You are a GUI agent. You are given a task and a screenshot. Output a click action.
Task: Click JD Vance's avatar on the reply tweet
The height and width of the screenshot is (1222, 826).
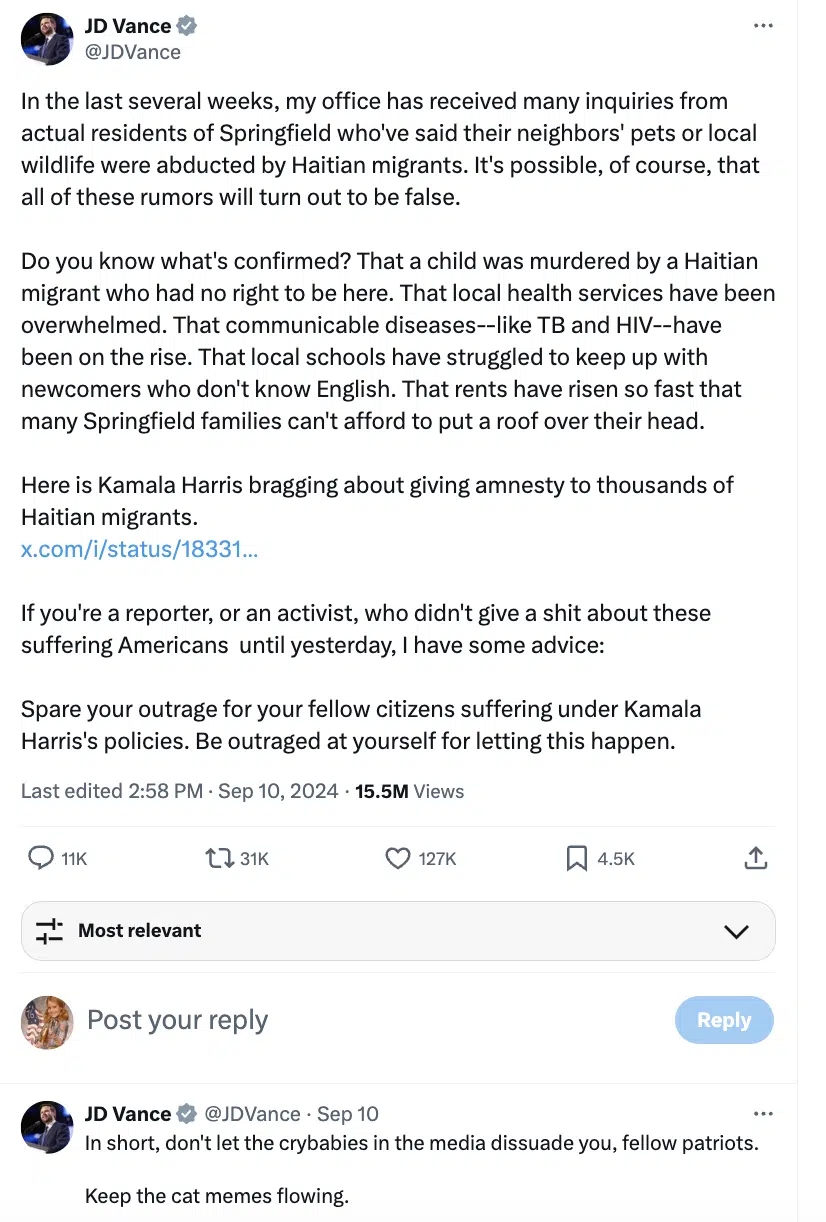point(47,1127)
